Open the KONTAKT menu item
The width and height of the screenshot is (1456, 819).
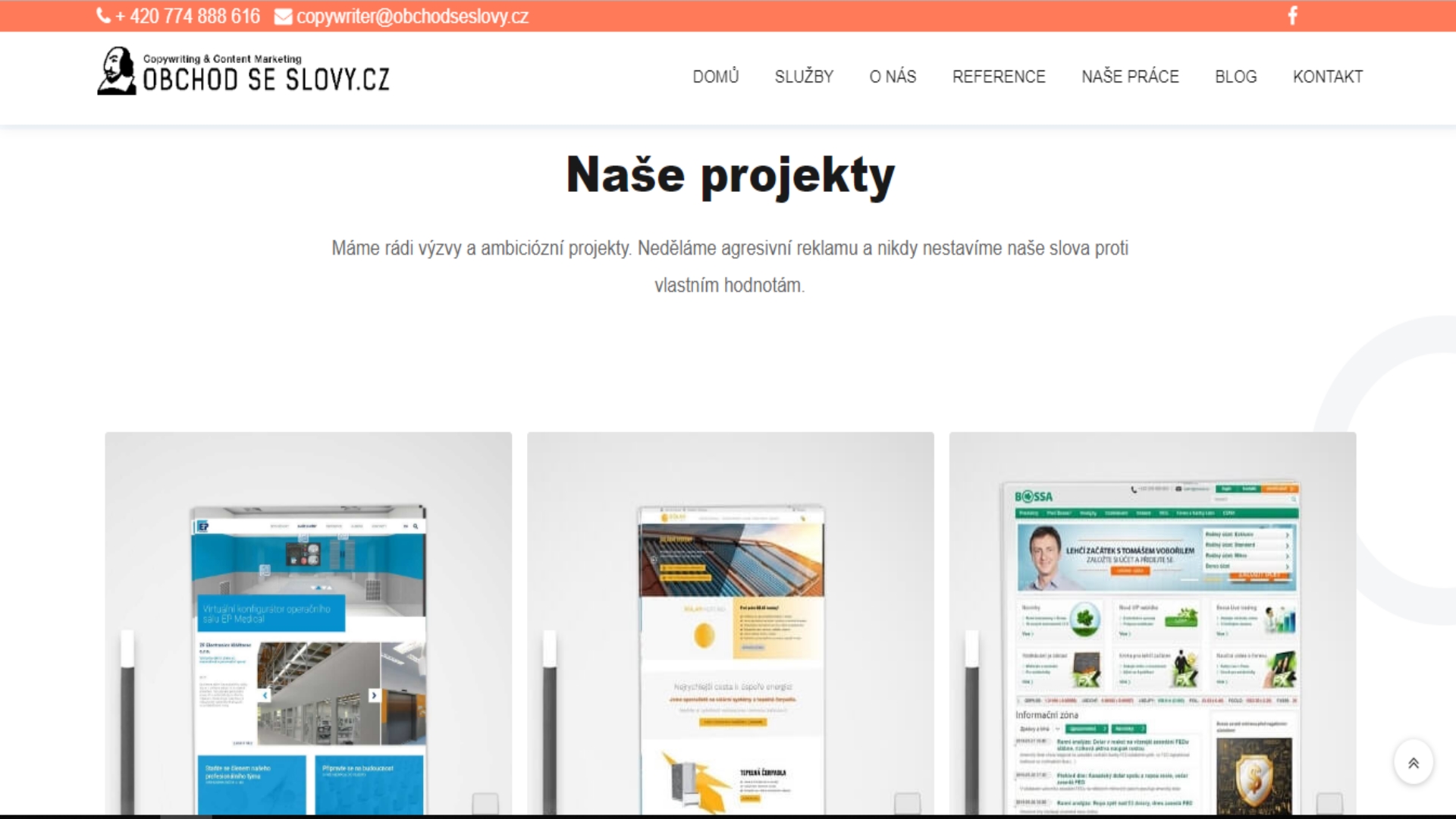(x=1328, y=77)
